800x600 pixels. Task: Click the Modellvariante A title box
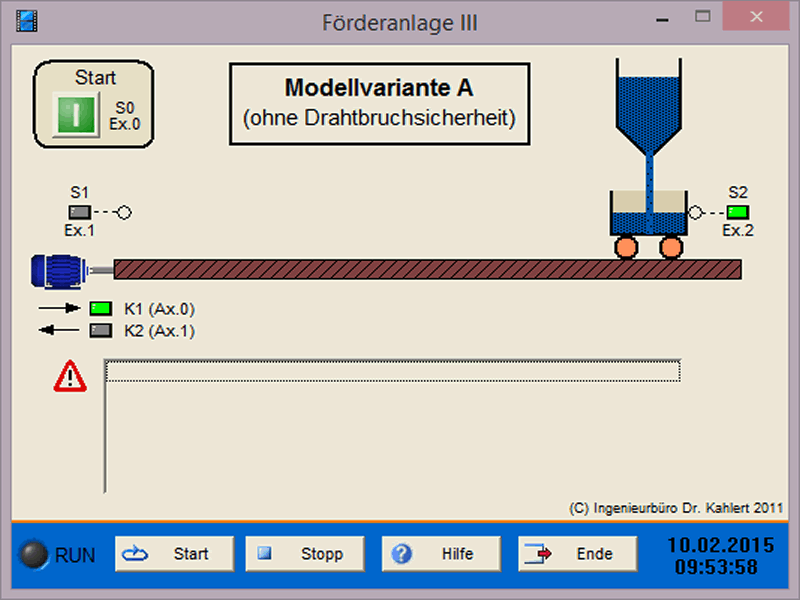coord(379,104)
